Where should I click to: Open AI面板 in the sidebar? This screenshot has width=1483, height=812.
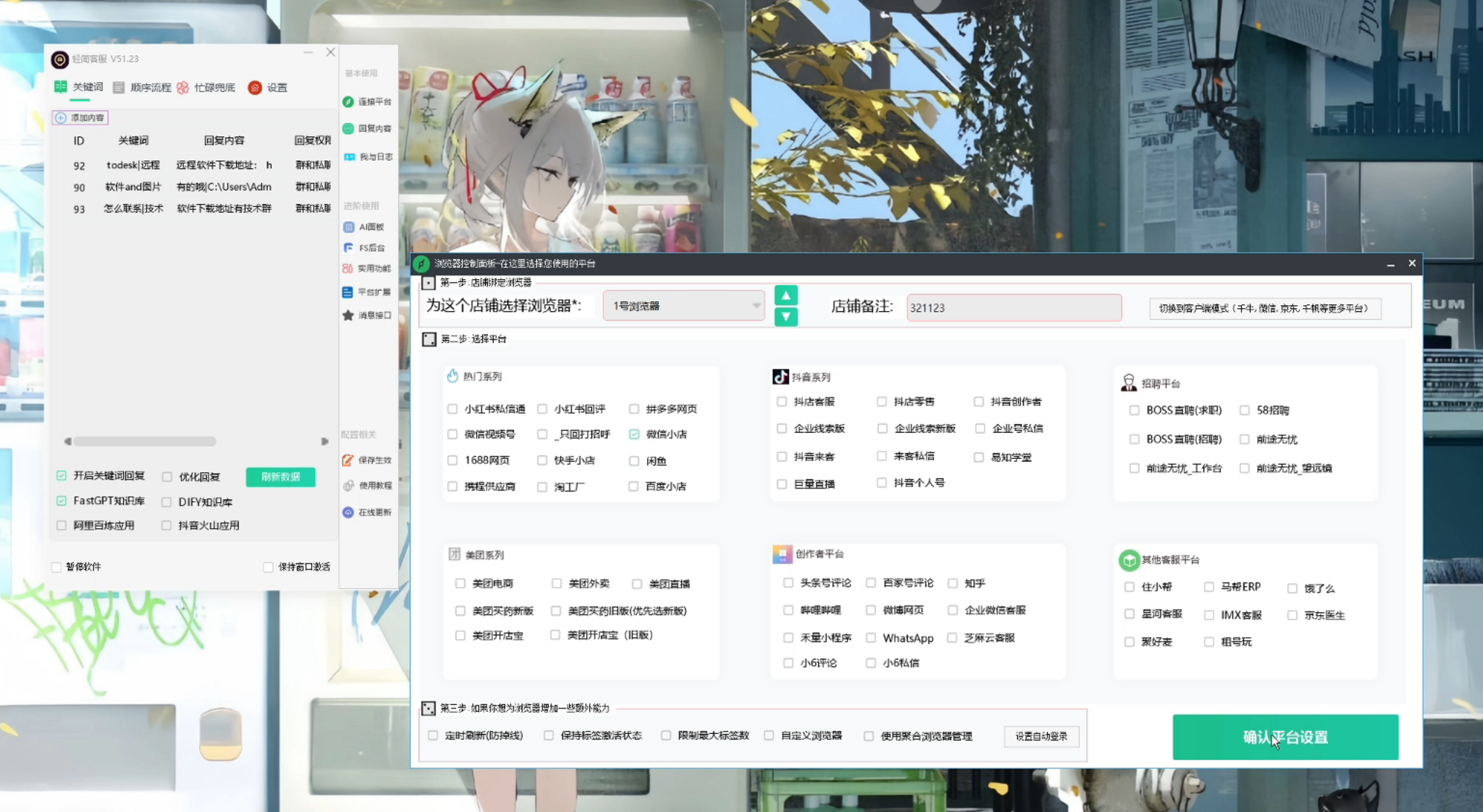tap(364, 227)
